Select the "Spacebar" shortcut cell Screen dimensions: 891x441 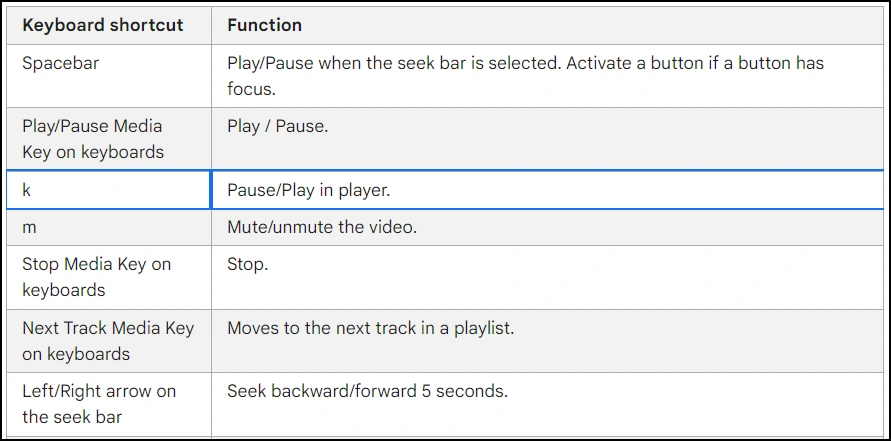(61, 63)
